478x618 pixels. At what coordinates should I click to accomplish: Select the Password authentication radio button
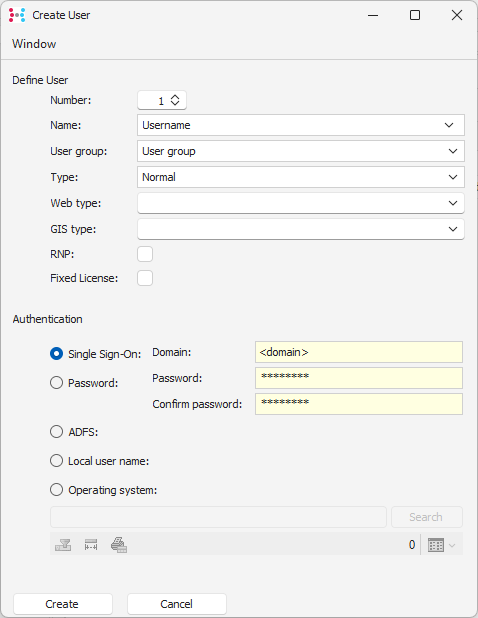56,383
